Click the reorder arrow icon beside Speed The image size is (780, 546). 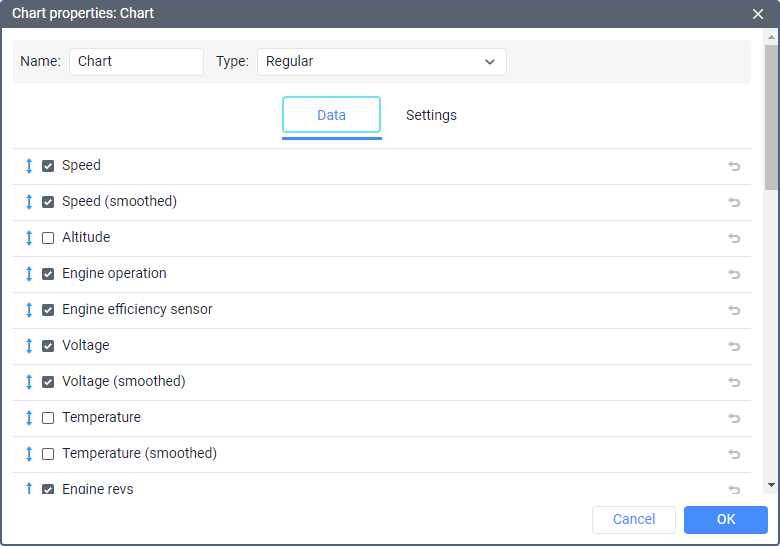tap(29, 166)
